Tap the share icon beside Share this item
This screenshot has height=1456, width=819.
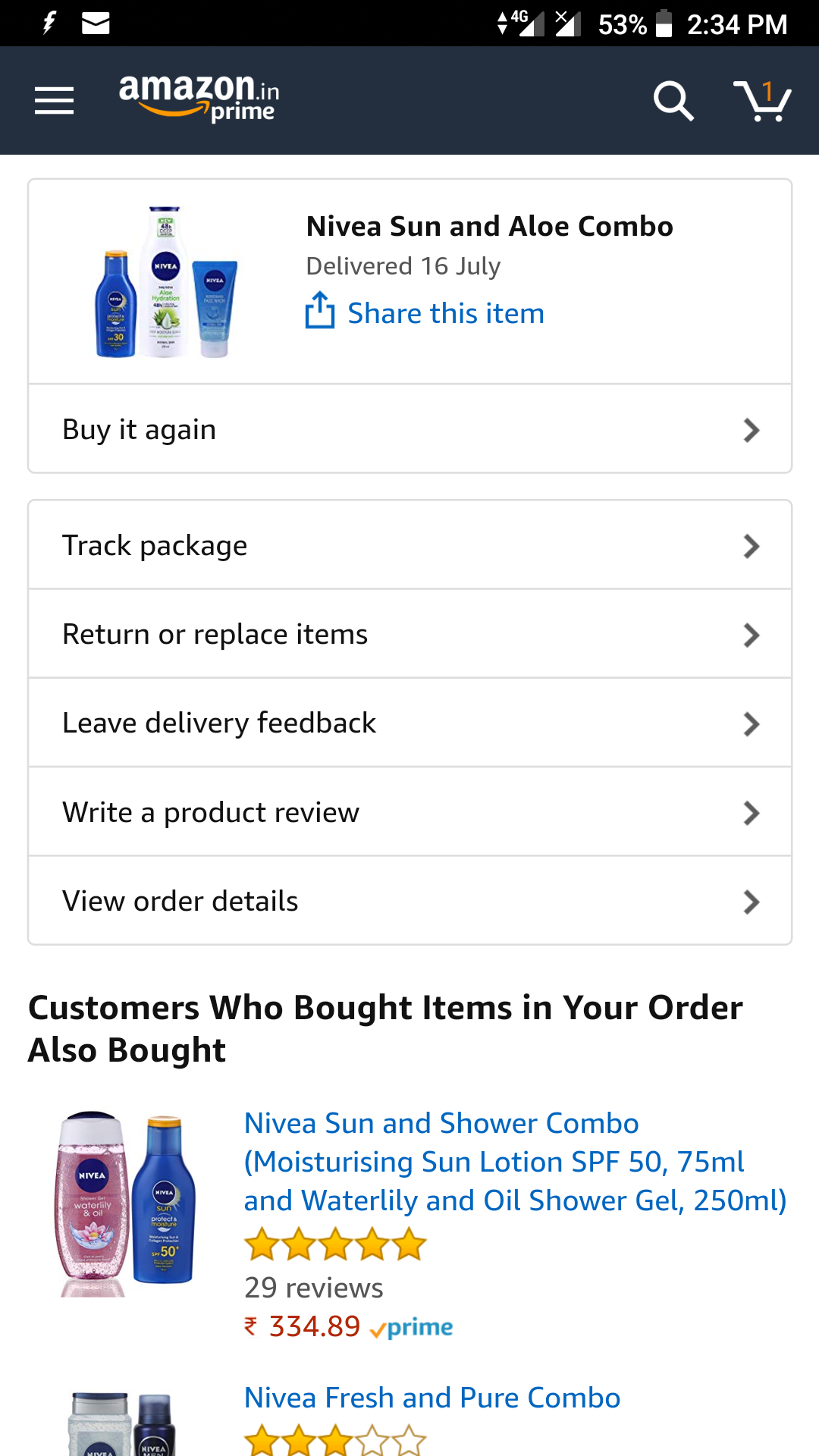pyautogui.click(x=319, y=311)
